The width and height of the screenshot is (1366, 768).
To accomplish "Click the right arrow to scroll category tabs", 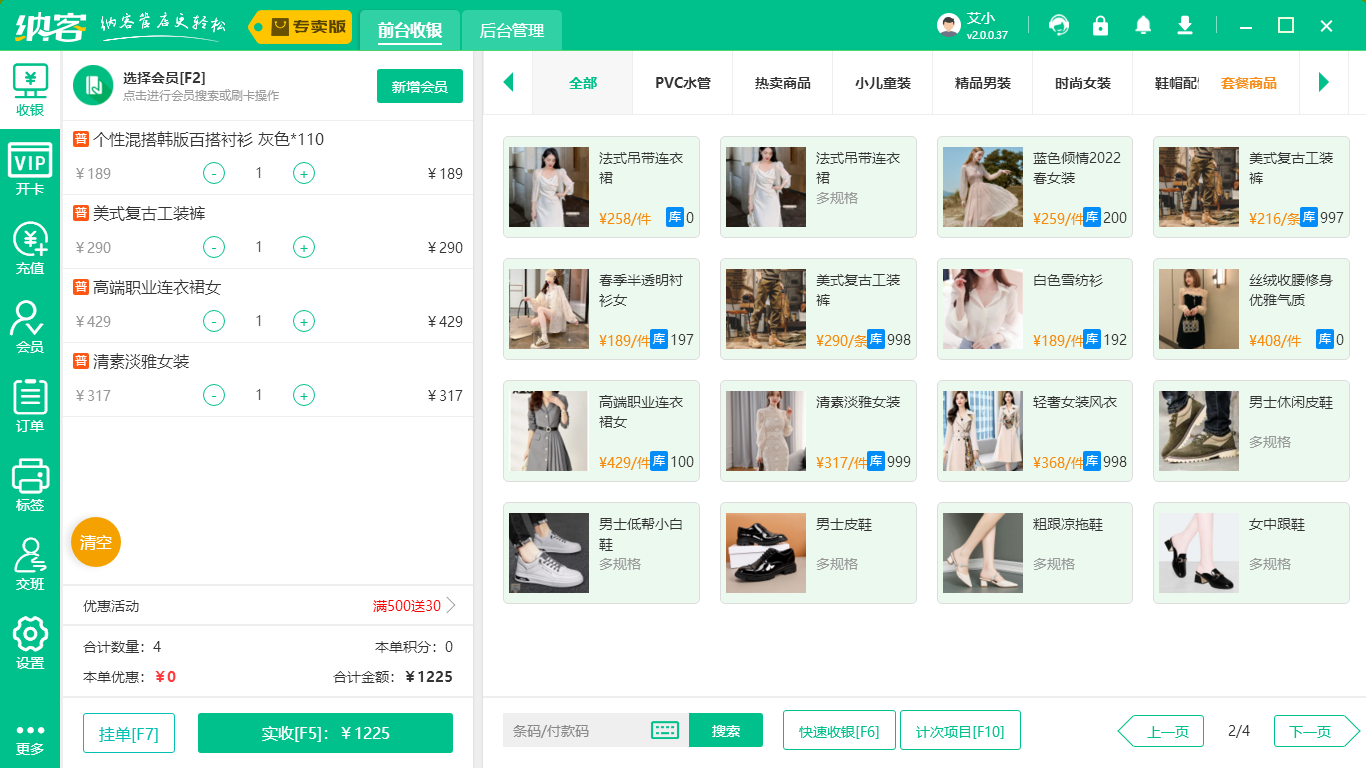I will pos(1325,83).
